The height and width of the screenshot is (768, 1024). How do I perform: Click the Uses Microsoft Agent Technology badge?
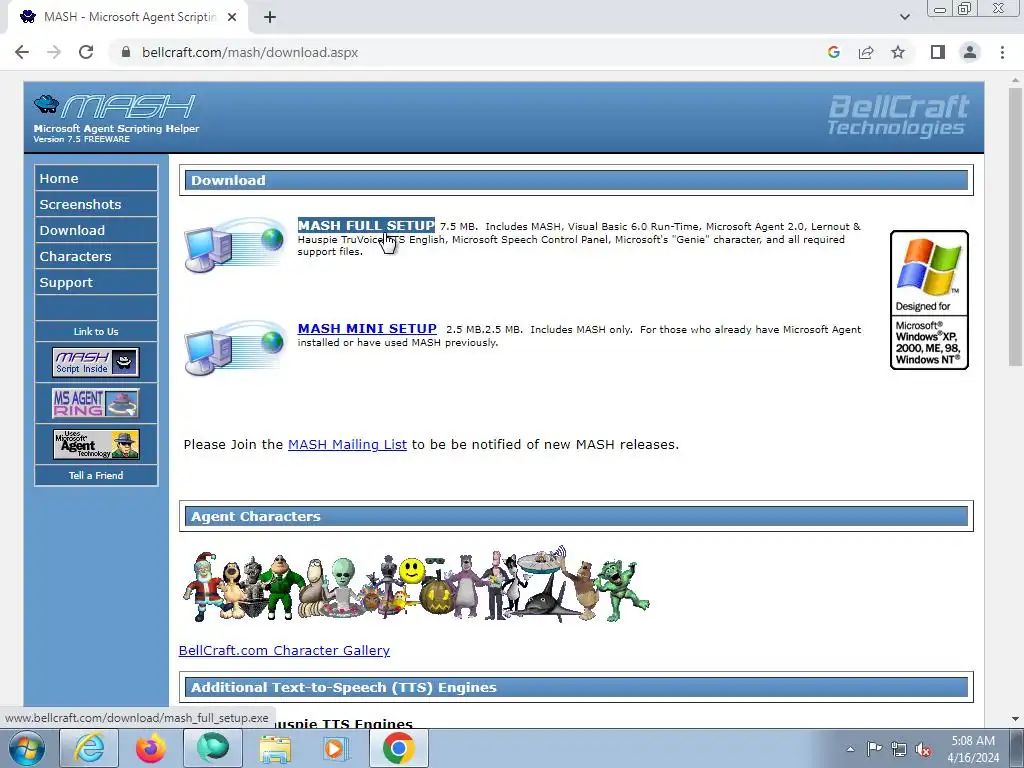point(96,444)
